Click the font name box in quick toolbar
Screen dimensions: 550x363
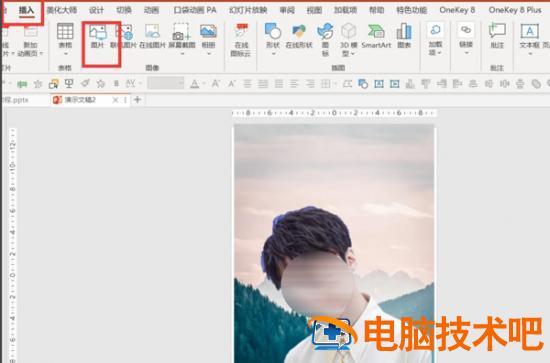(166, 83)
